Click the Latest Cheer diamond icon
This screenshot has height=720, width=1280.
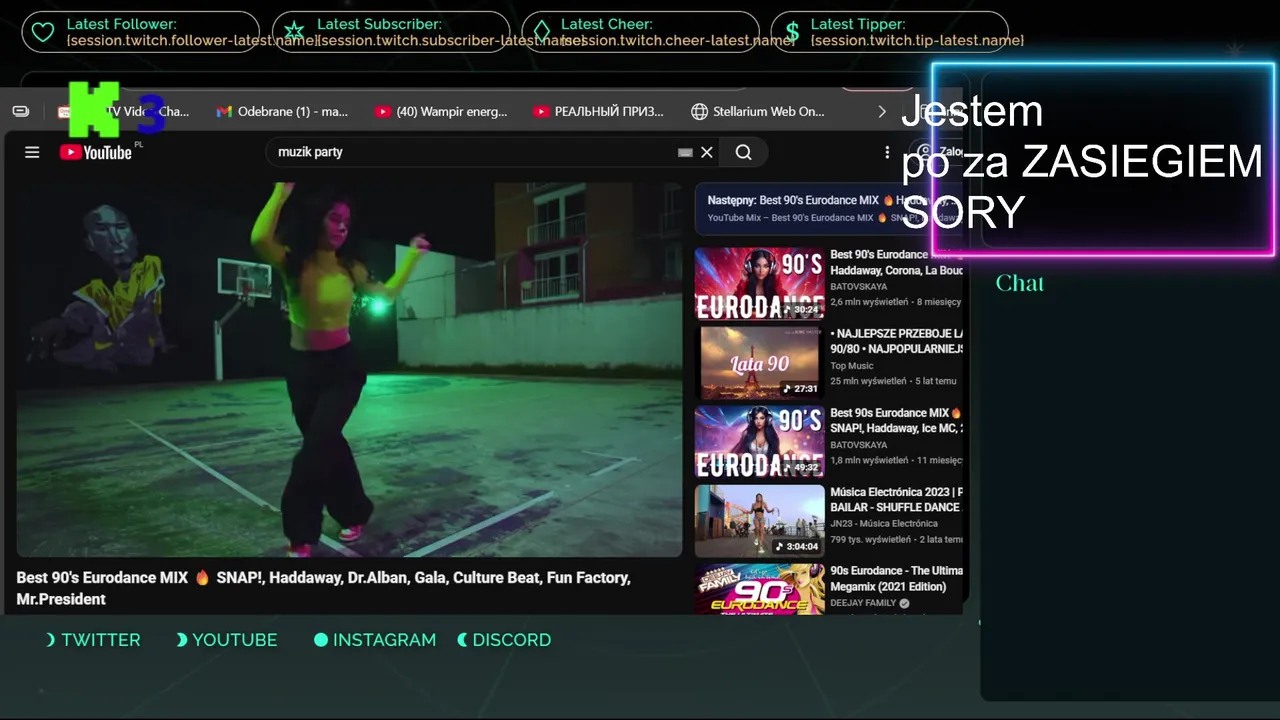tap(541, 32)
